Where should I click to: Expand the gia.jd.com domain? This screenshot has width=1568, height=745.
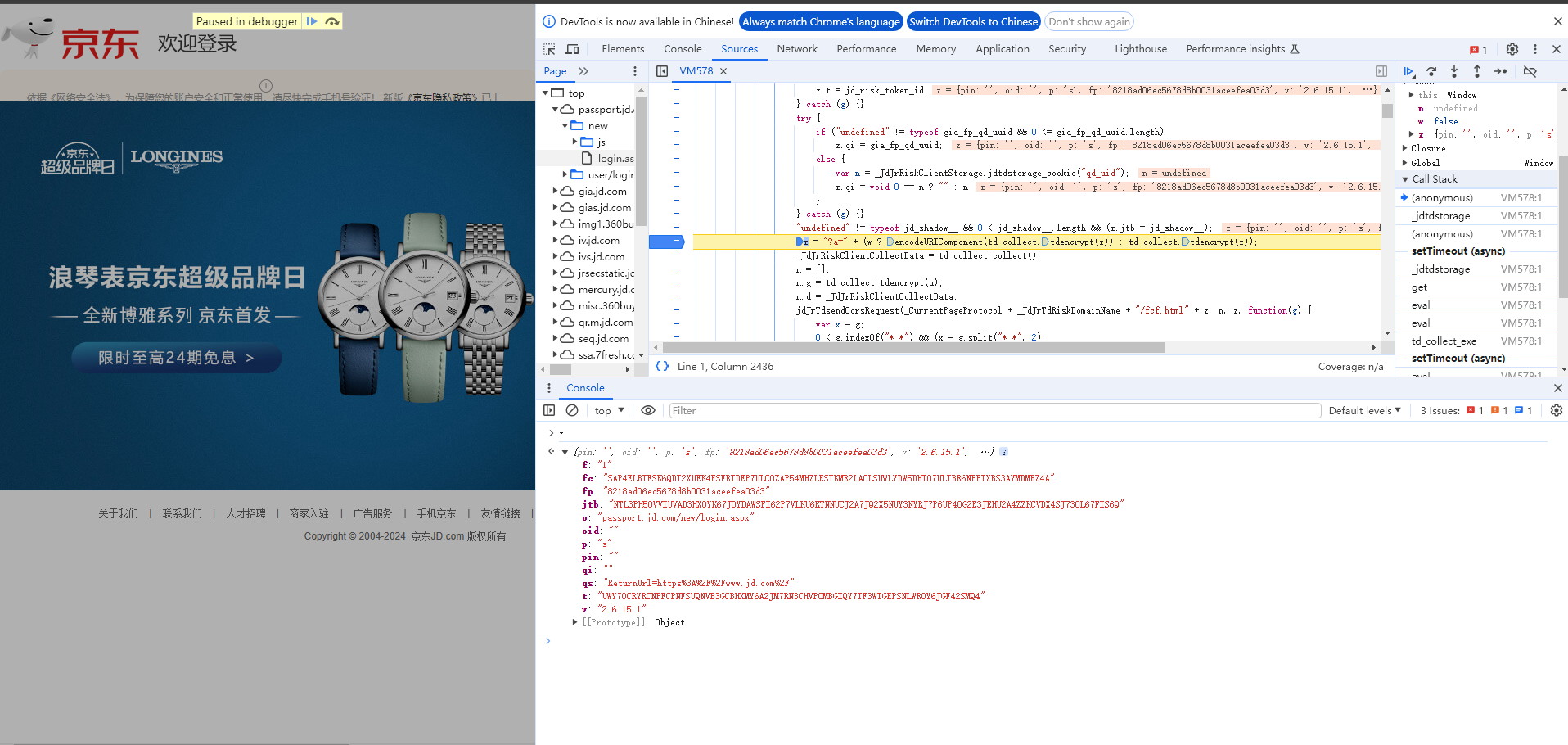click(x=556, y=192)
